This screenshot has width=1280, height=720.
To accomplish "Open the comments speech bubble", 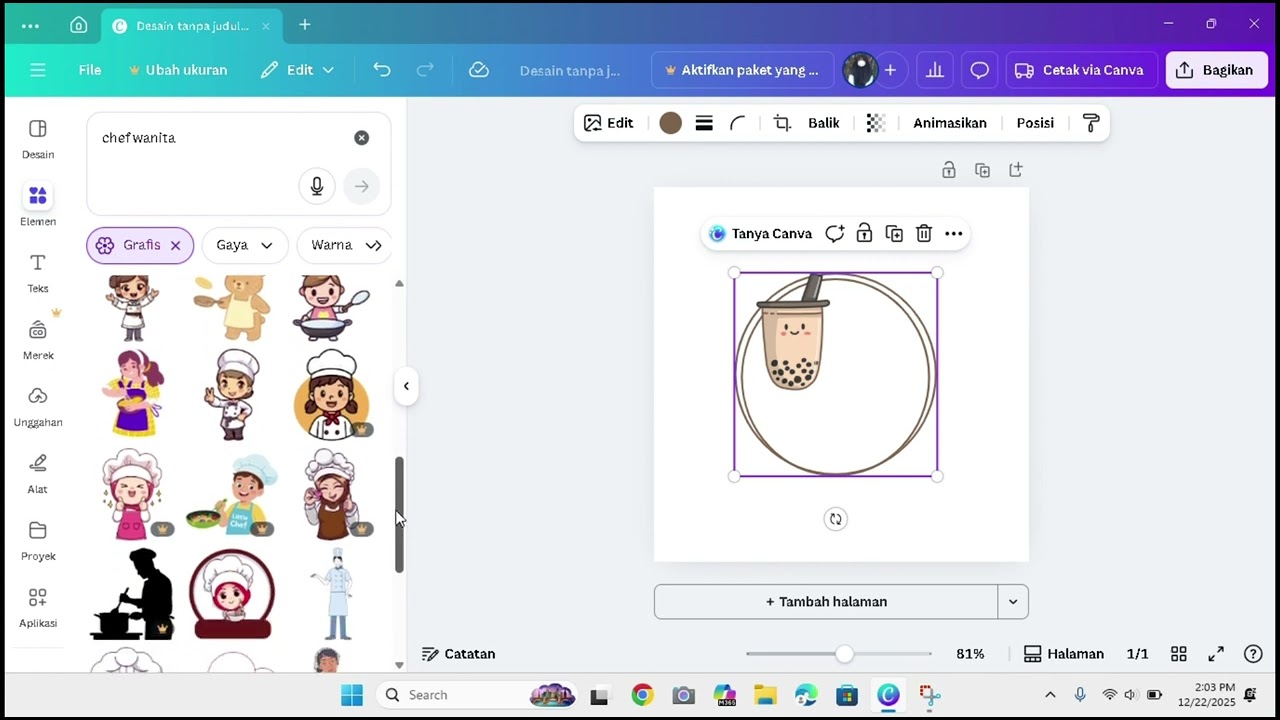I will tap(980, 70).
